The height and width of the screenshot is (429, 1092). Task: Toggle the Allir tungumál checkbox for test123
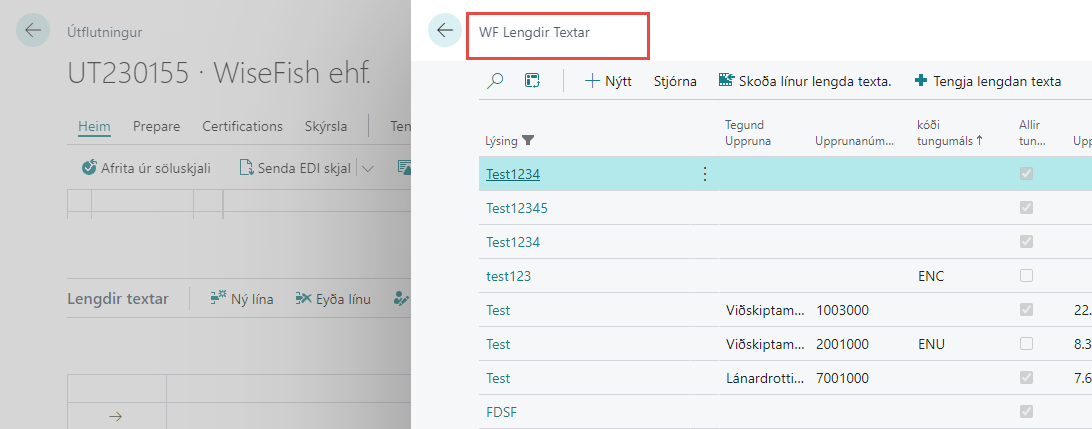point(1026,275)
